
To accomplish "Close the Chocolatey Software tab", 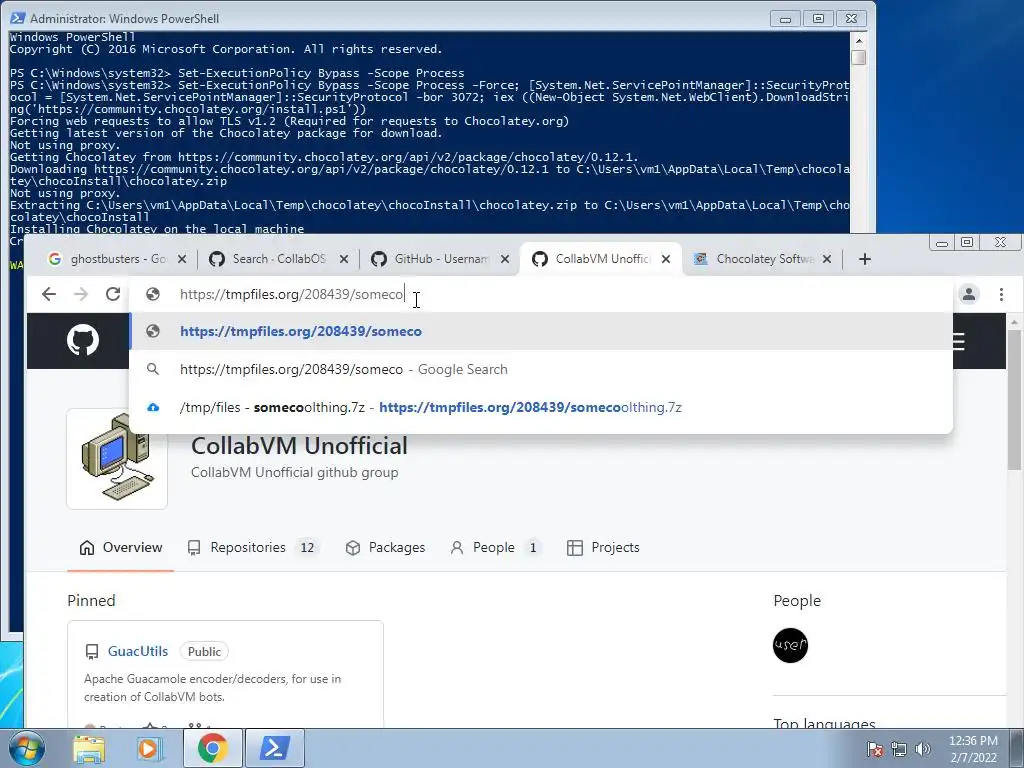I will point(827,259).
